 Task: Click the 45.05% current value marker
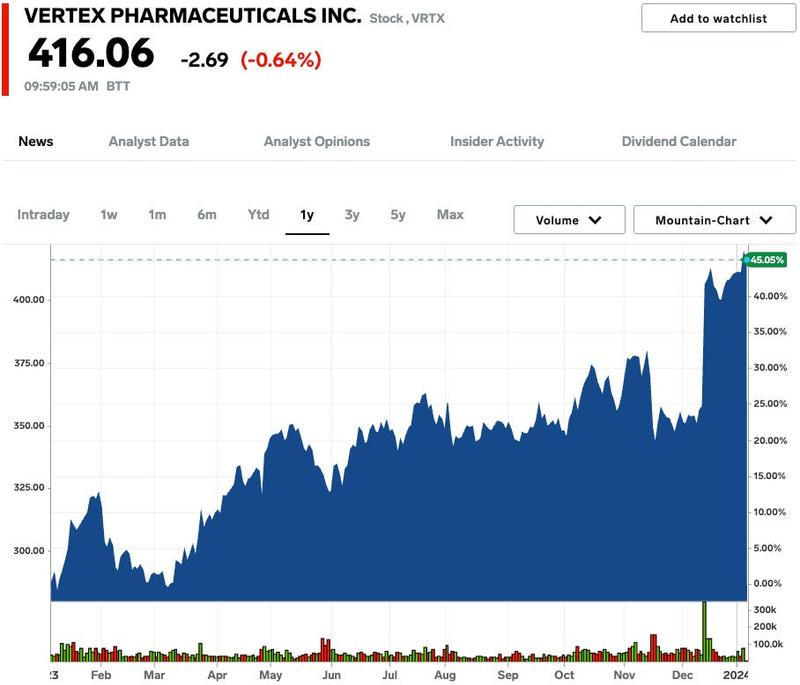pos(765,260)
